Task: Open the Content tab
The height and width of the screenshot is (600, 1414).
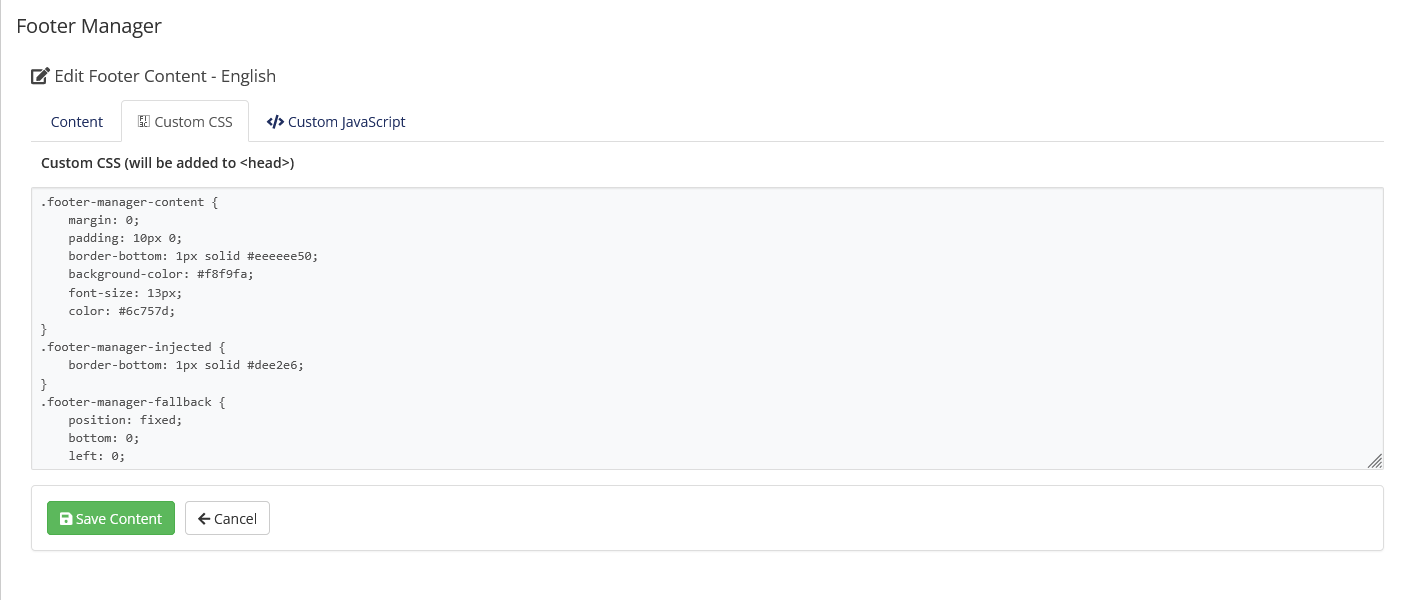Action: (x=77, y=122)
